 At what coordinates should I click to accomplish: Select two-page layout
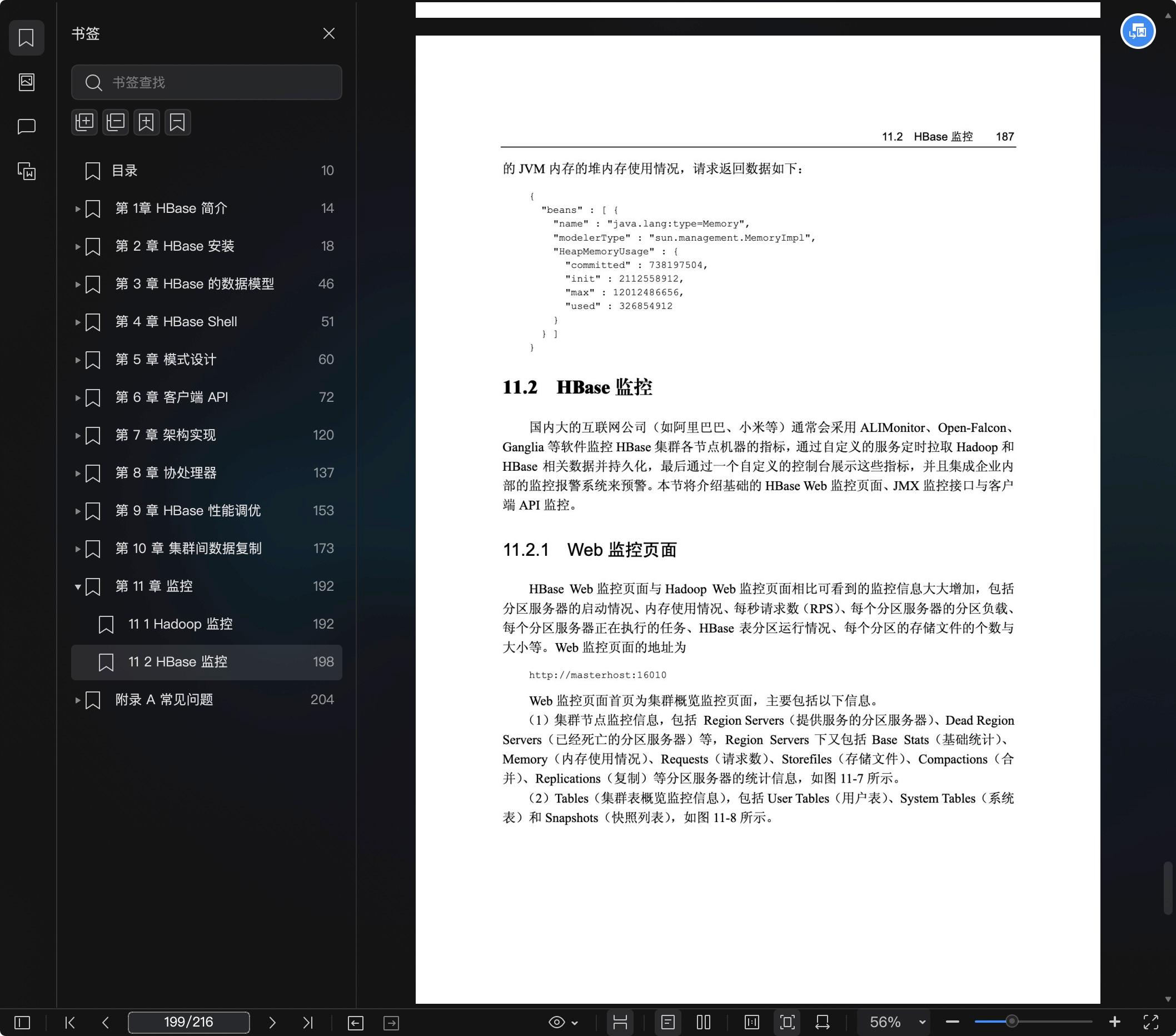point(704,1022)
